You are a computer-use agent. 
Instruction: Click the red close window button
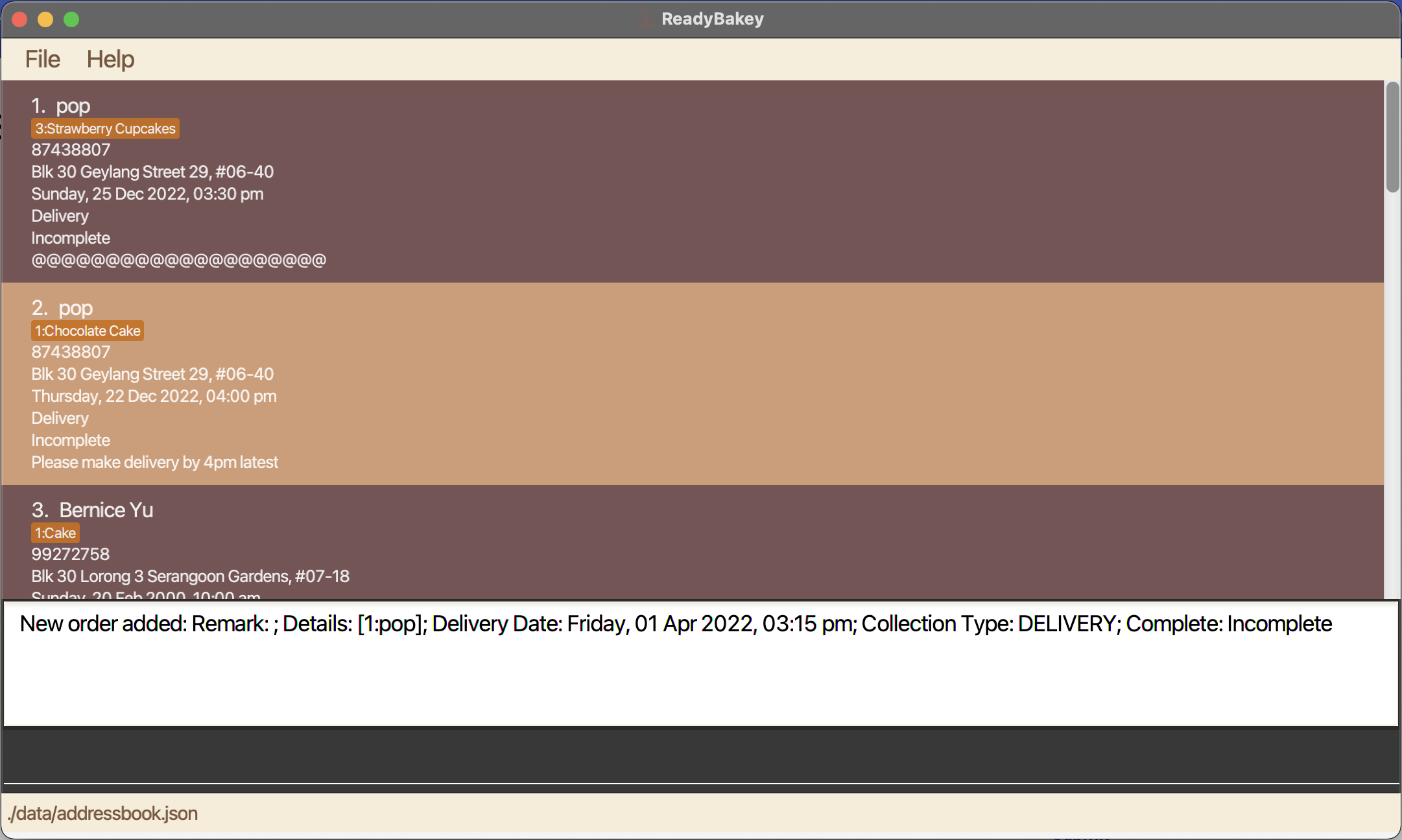pos(19,19)
